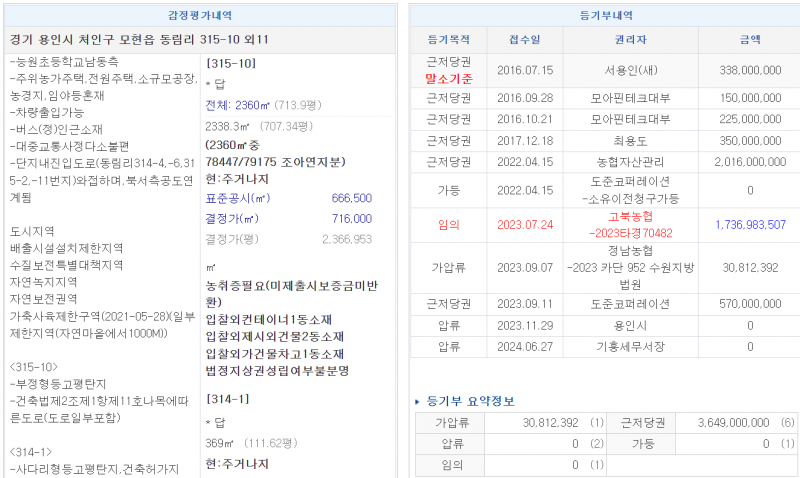Click the red 말소기준 label

[448, 78]
